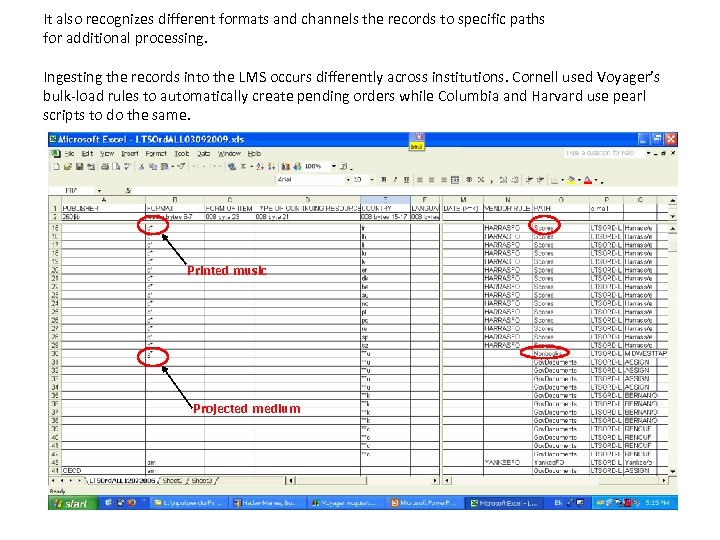Click the Sort Ascending icon
Image resolution: width=720 pixels, height=540 pixels.
click(260, 167)
